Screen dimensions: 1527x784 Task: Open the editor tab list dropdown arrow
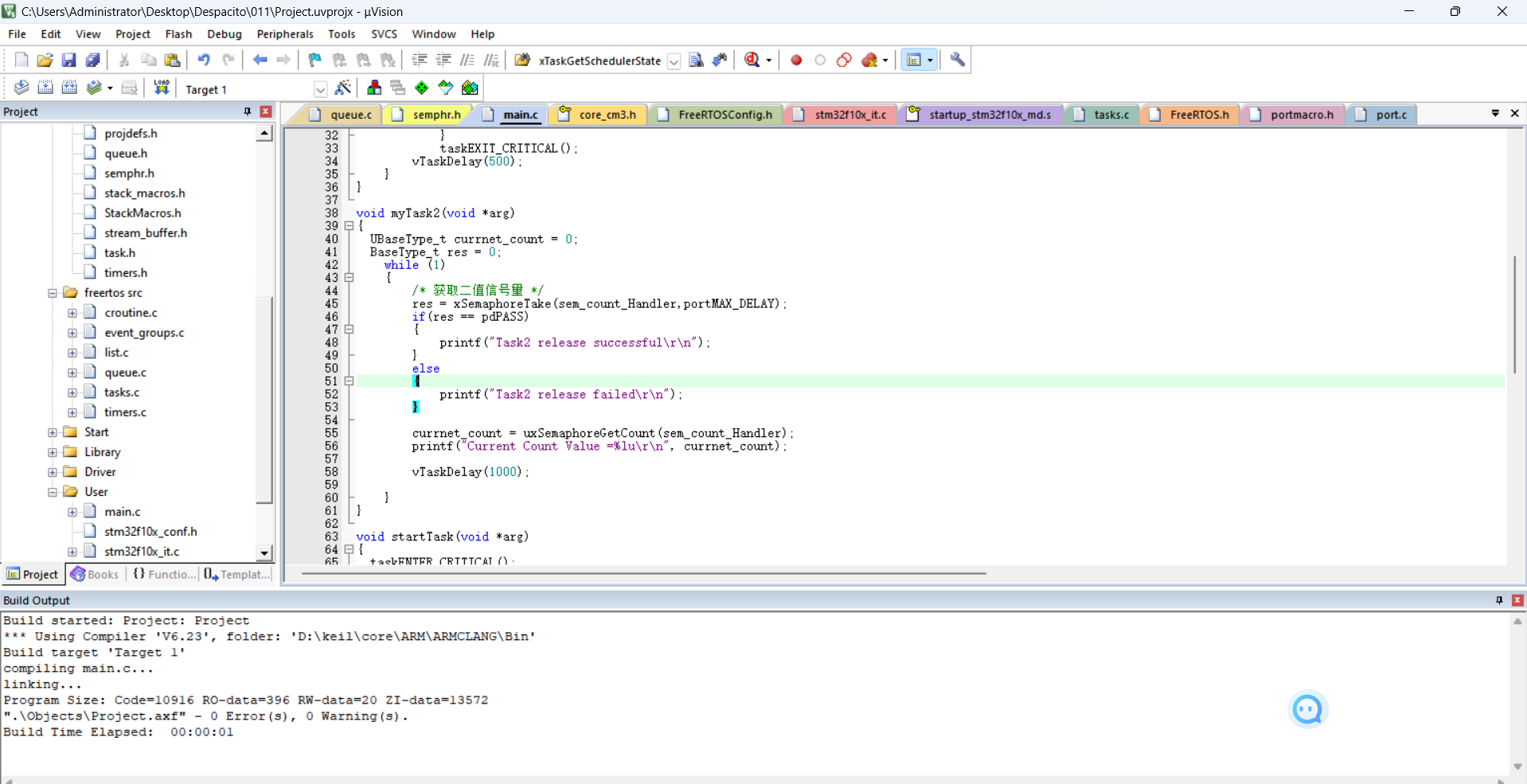click(1495, 114)
